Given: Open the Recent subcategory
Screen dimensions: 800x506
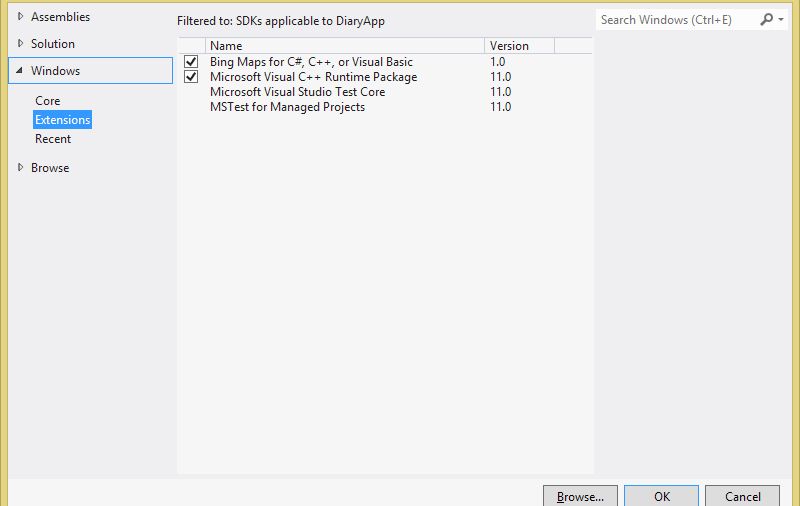Looking at the screenshot, I should click(53, 139).
